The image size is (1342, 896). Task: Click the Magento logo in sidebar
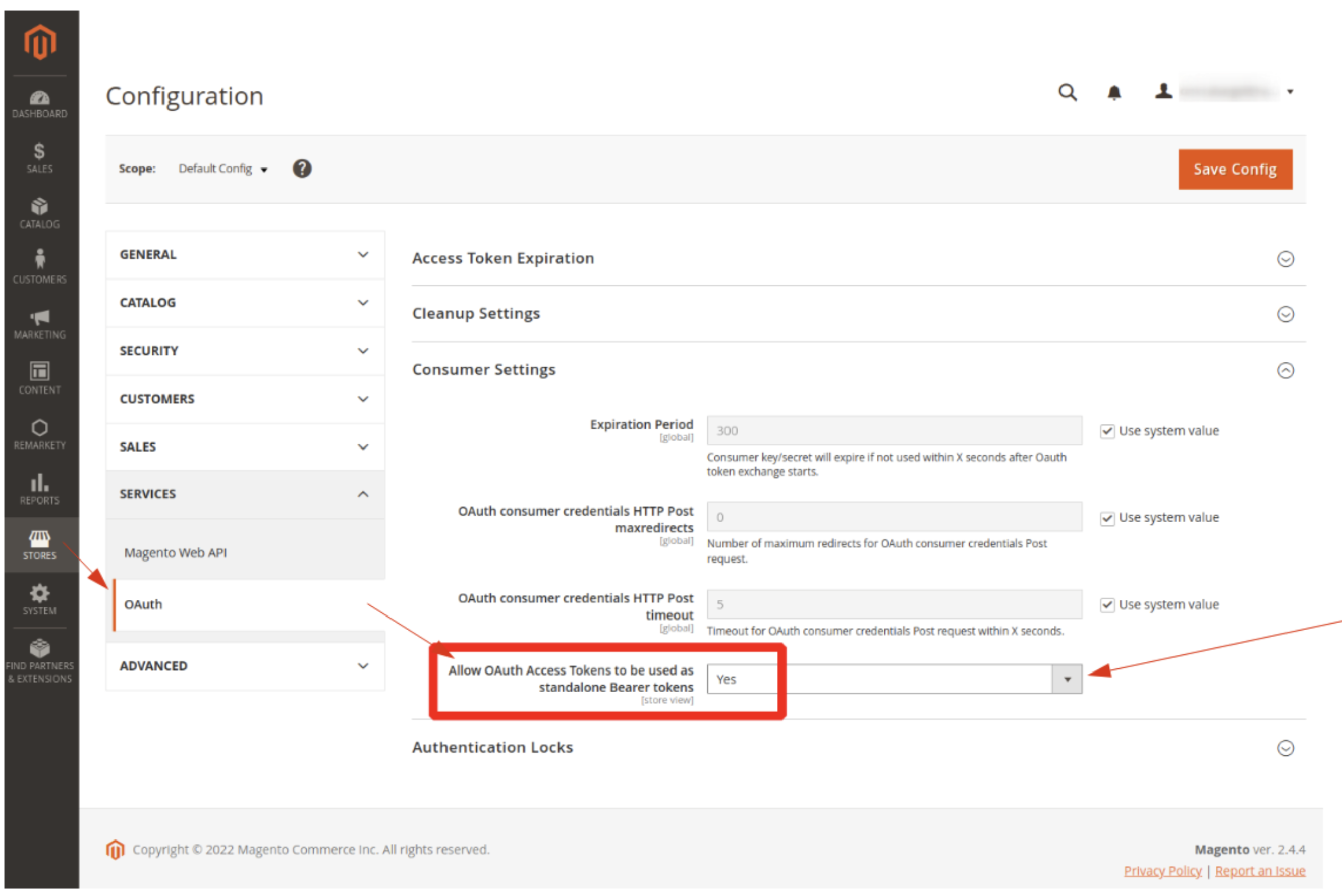(x=40, y=41)
